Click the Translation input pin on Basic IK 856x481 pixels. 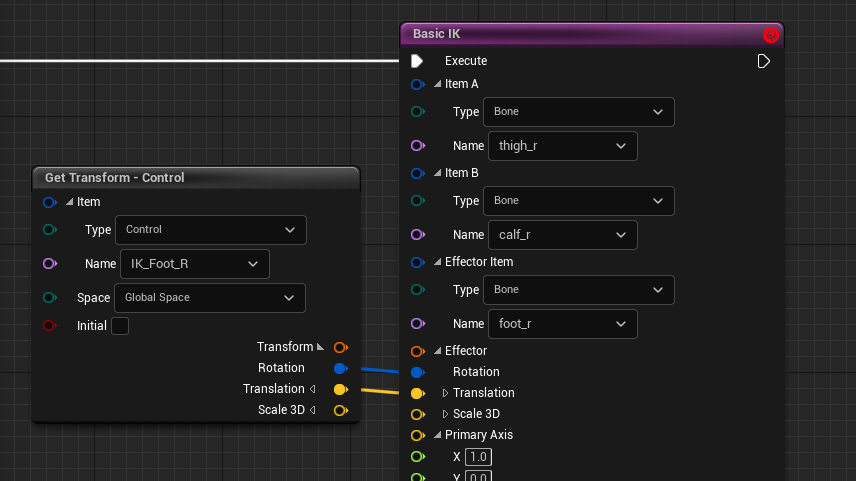tap(418, 394)
